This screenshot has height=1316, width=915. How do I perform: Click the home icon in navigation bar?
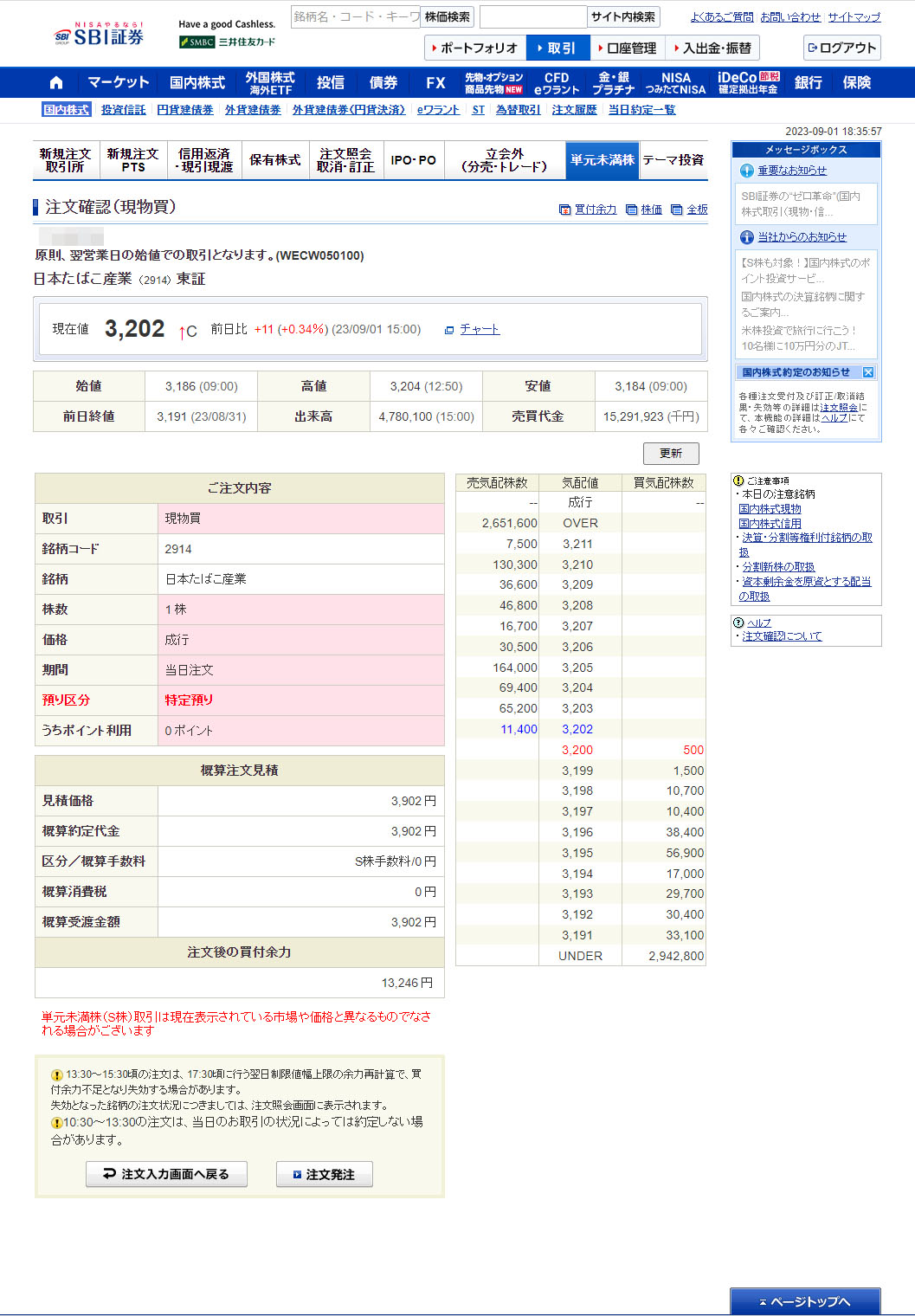[x=56, y=83]
